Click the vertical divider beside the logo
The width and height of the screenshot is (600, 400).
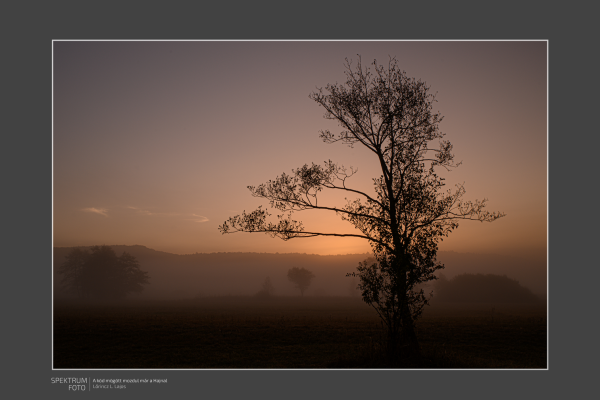click(x=89, y=383)
